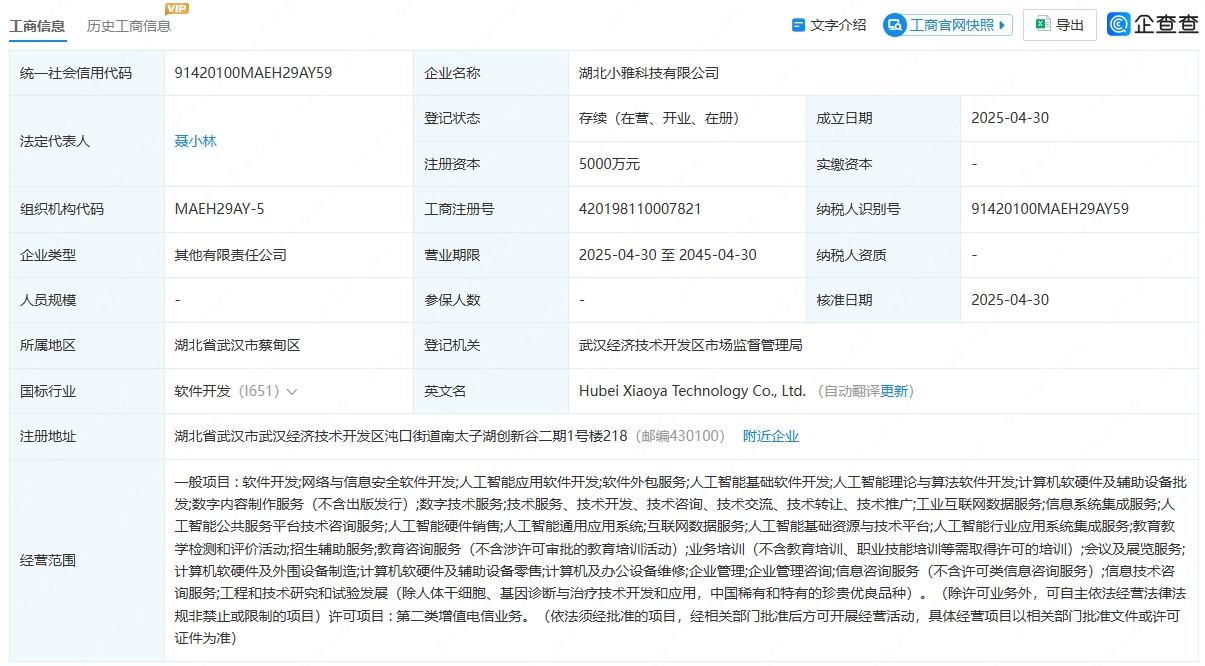
Task: Switch to 历史工商信息 tab
Action: tap(129, 26)
